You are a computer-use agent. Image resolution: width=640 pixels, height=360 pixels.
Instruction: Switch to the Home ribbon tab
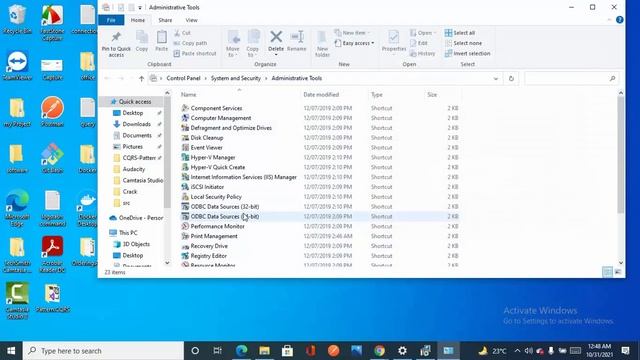[138, 20]
